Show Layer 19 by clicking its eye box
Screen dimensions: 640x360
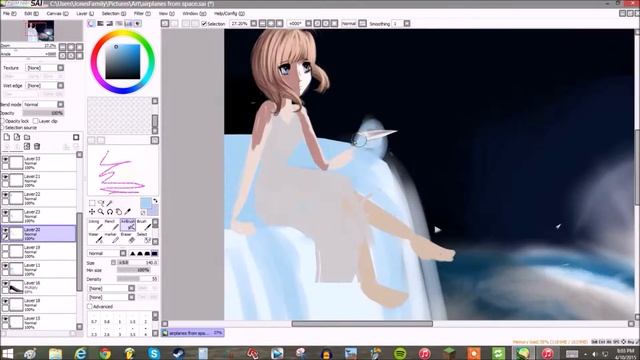tap(5, 248)
